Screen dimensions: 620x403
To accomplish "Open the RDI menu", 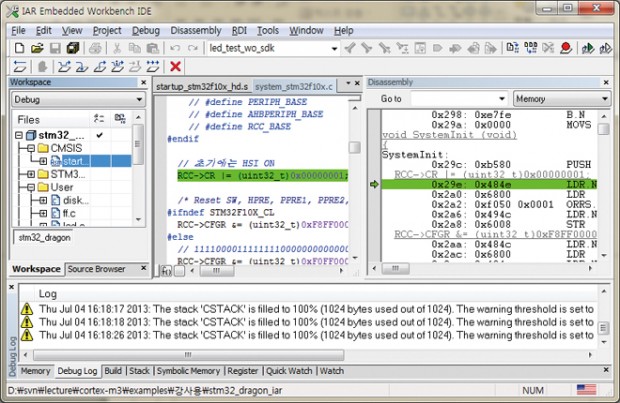I will click(239, 30).
